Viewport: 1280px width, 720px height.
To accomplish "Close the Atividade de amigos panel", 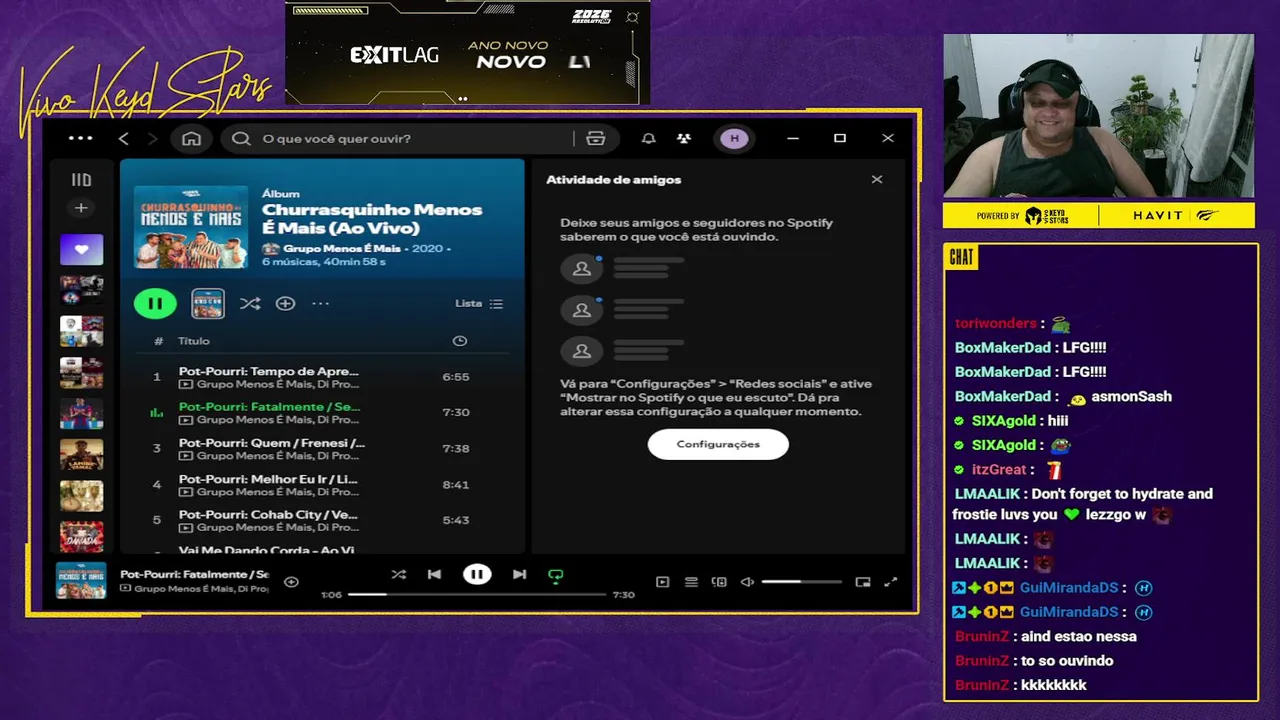I will pos(877,180).
